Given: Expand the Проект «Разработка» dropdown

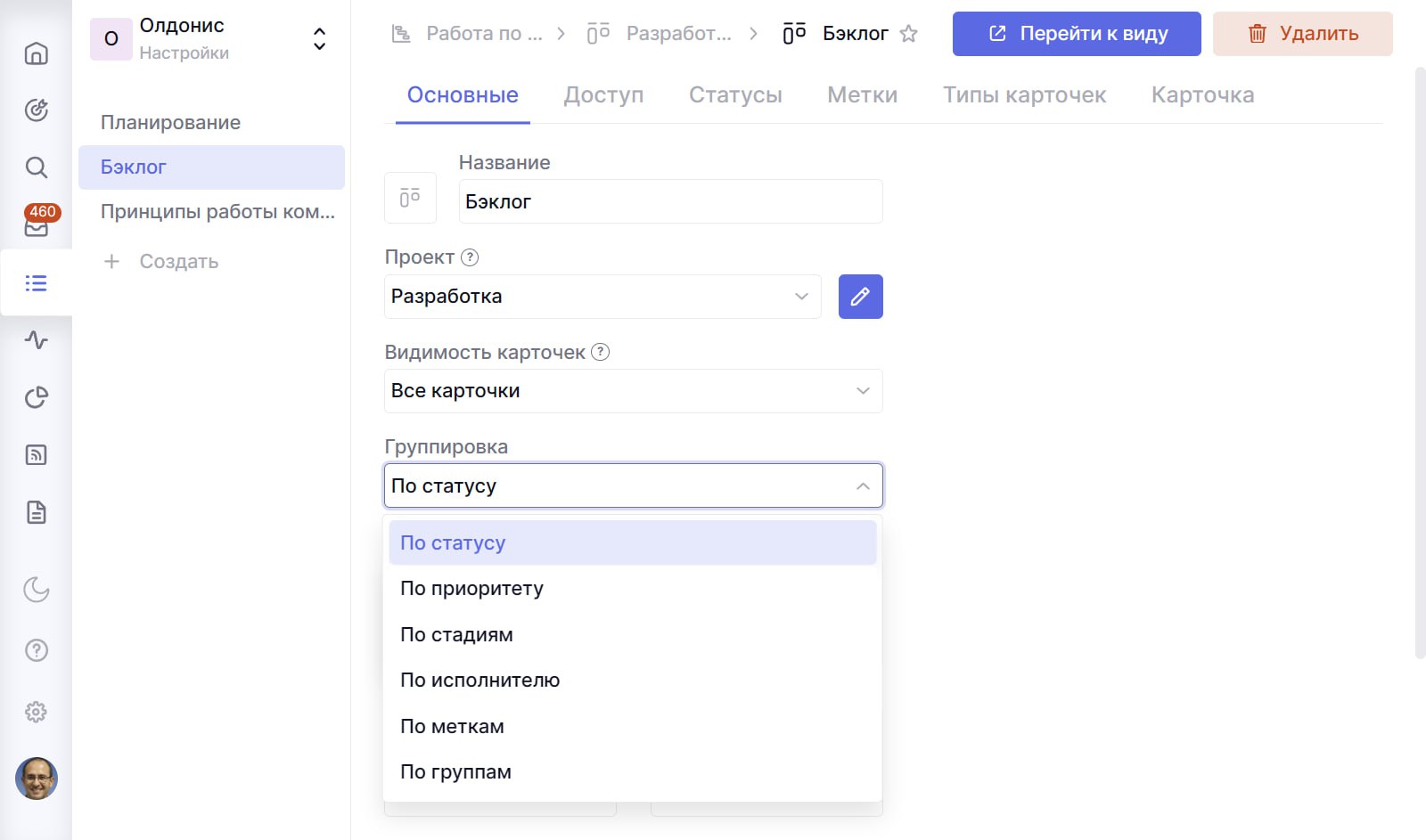Looking at the screenshot, I should pos(602,297).
